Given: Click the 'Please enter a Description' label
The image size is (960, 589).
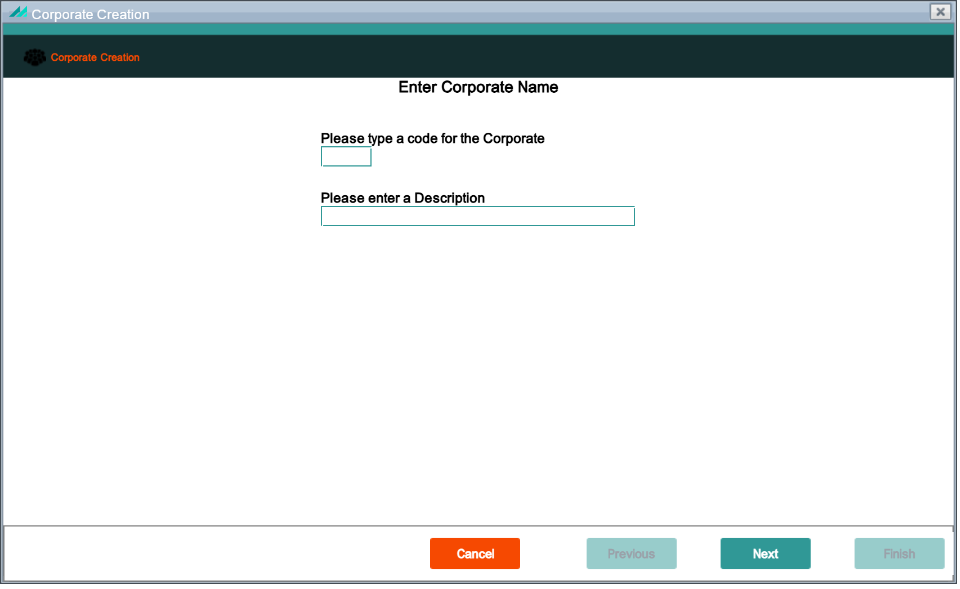Looking at the screenshot, I should [403, 198].
